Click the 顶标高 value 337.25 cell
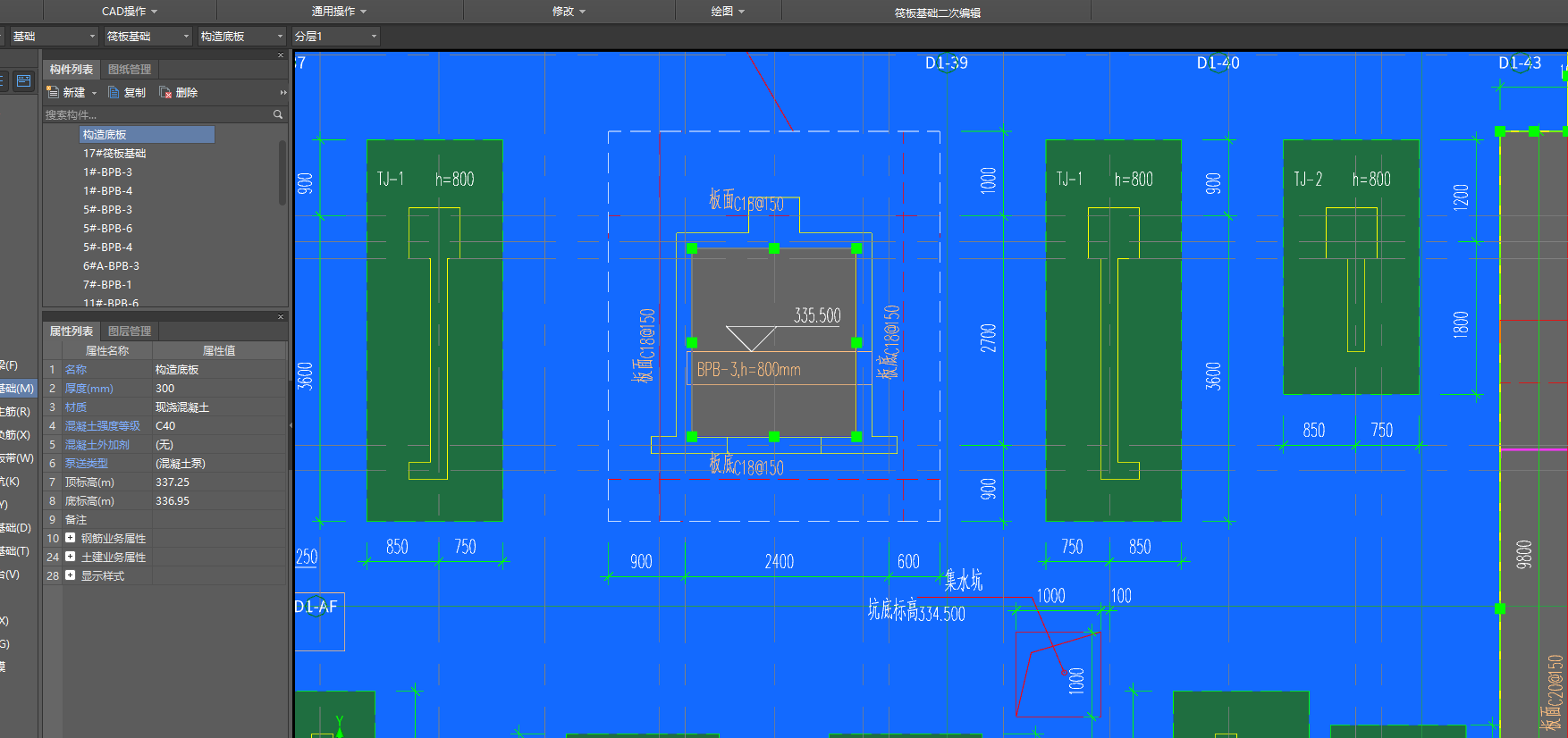 coord(219,482)
